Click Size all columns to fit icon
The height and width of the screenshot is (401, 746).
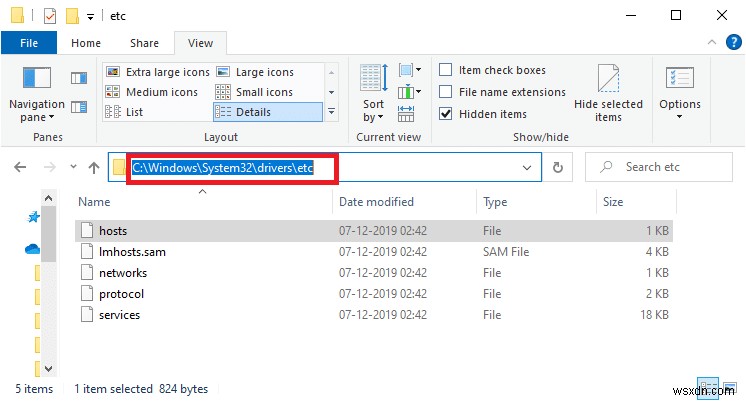406,114
